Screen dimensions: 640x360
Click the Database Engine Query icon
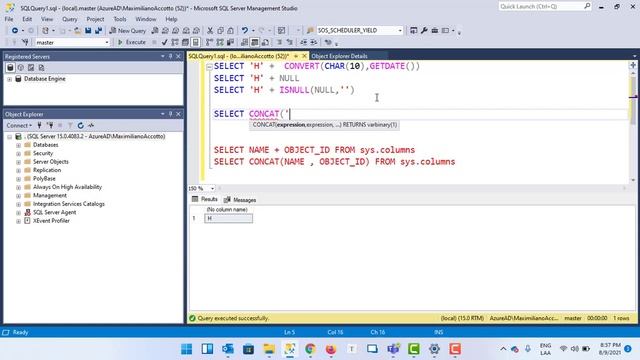pyautogui.click(x=155, y=31)
